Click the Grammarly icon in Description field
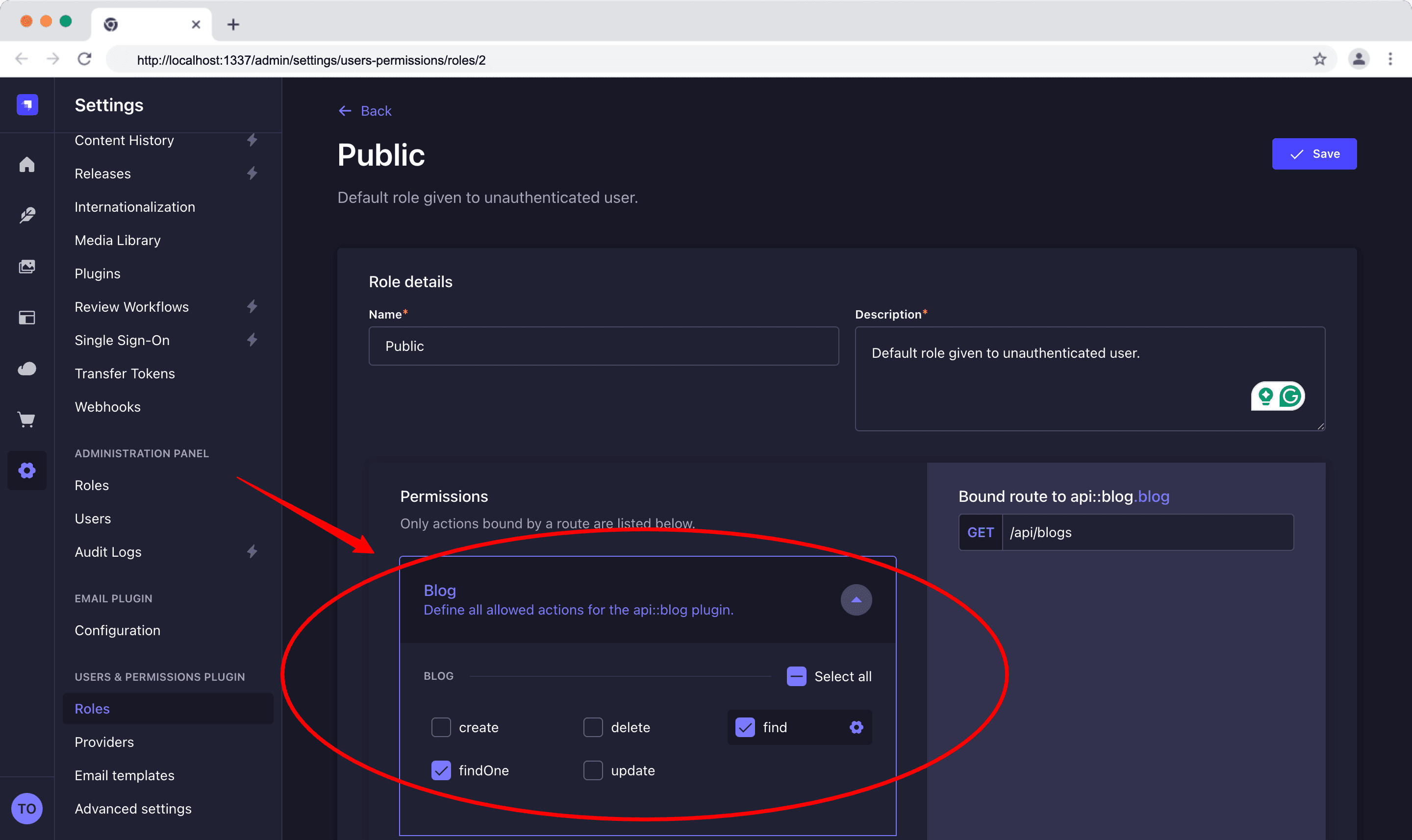 [x=1291, y=396]
